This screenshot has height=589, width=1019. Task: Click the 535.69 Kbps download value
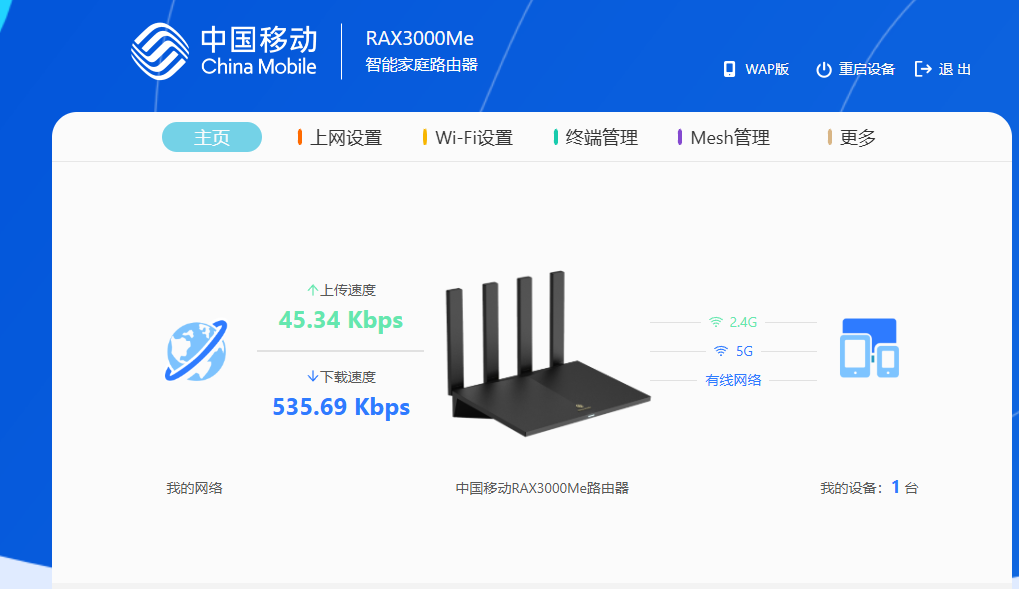pyautogui.click(x=341, y=407)
